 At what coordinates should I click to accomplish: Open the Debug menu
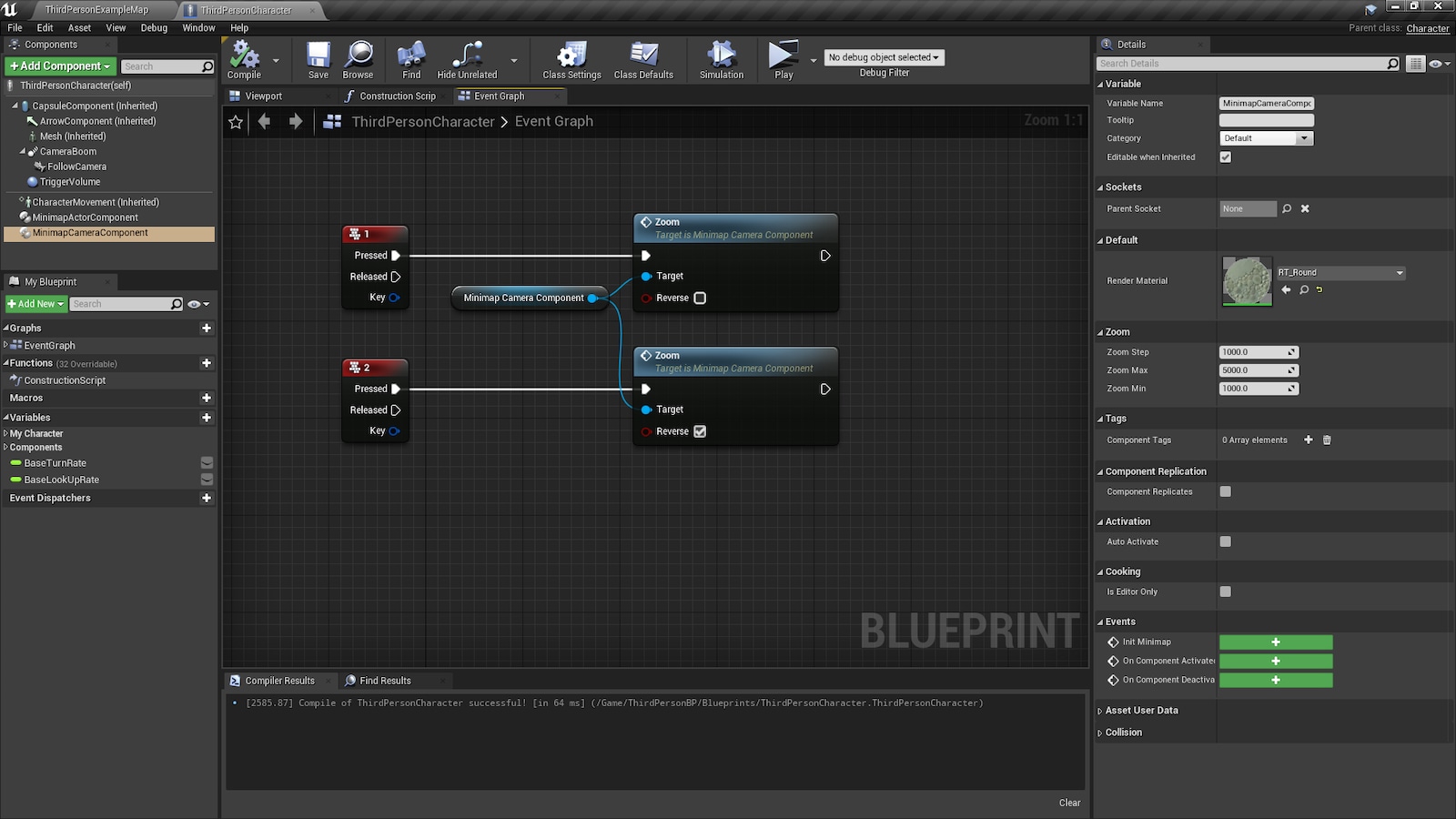154,27
